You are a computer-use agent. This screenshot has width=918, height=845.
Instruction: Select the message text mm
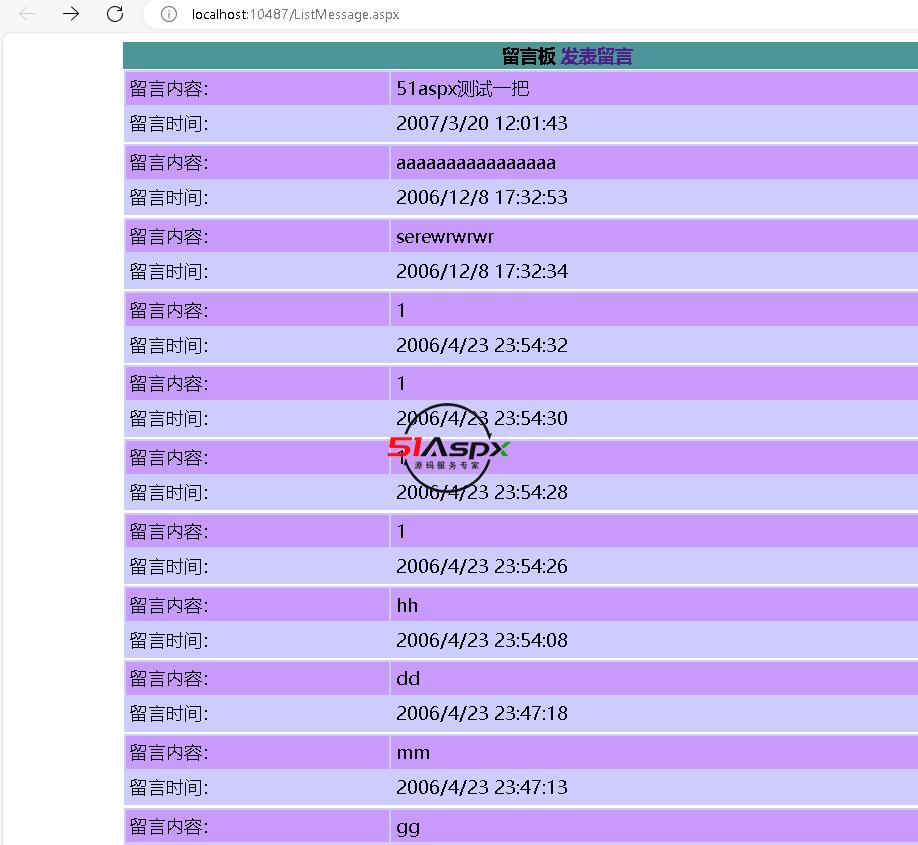pyautogui.click(x=413, y=753)
